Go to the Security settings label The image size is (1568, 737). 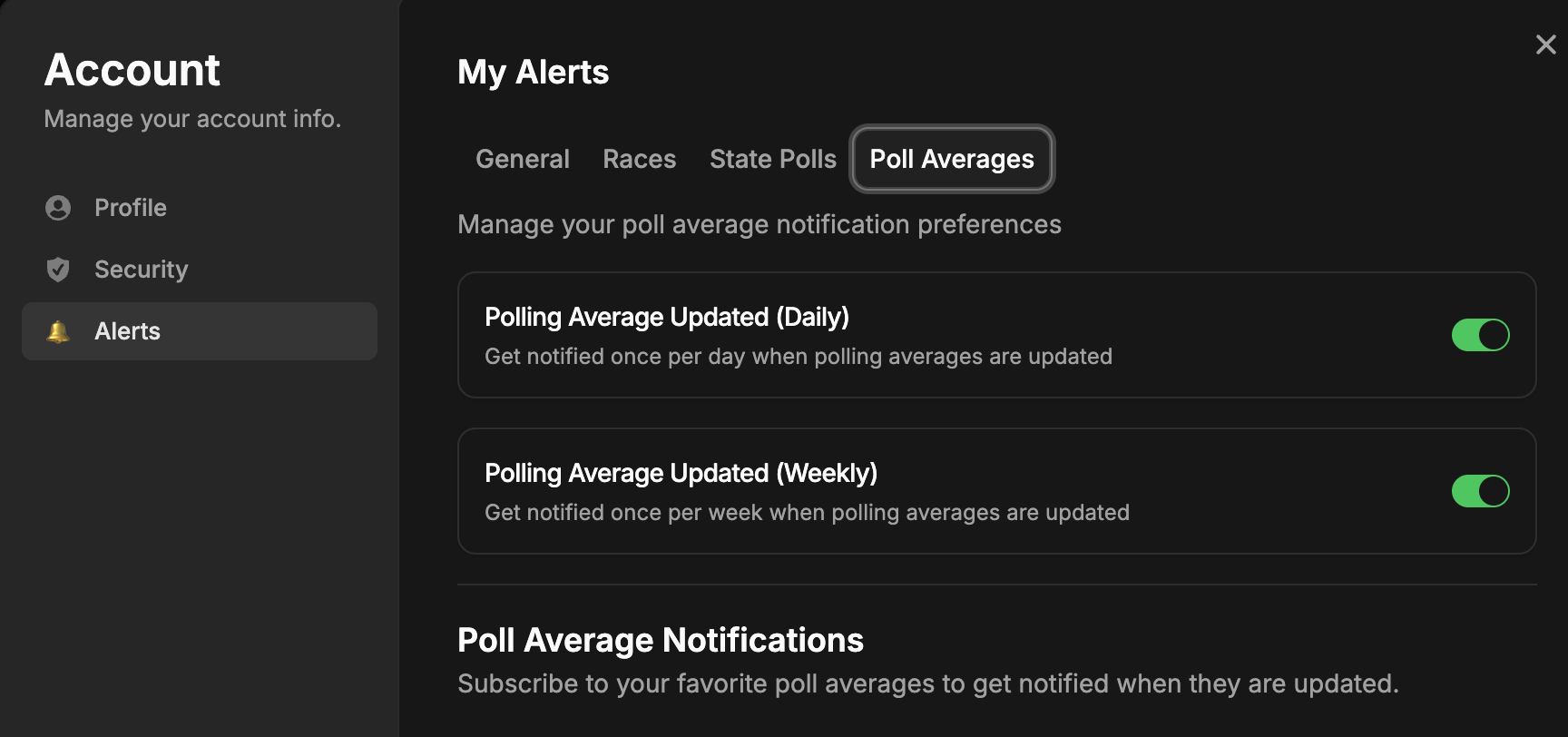(x=141, y=270)
